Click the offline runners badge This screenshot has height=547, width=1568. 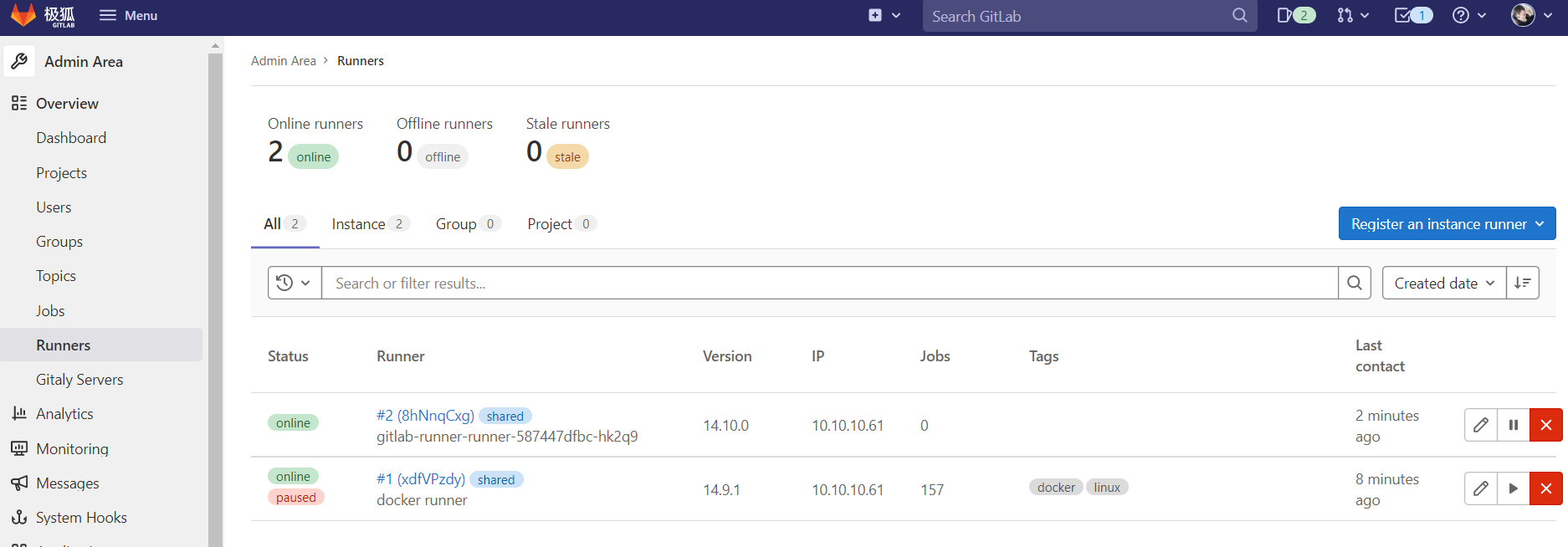click(x=443, y=156)
